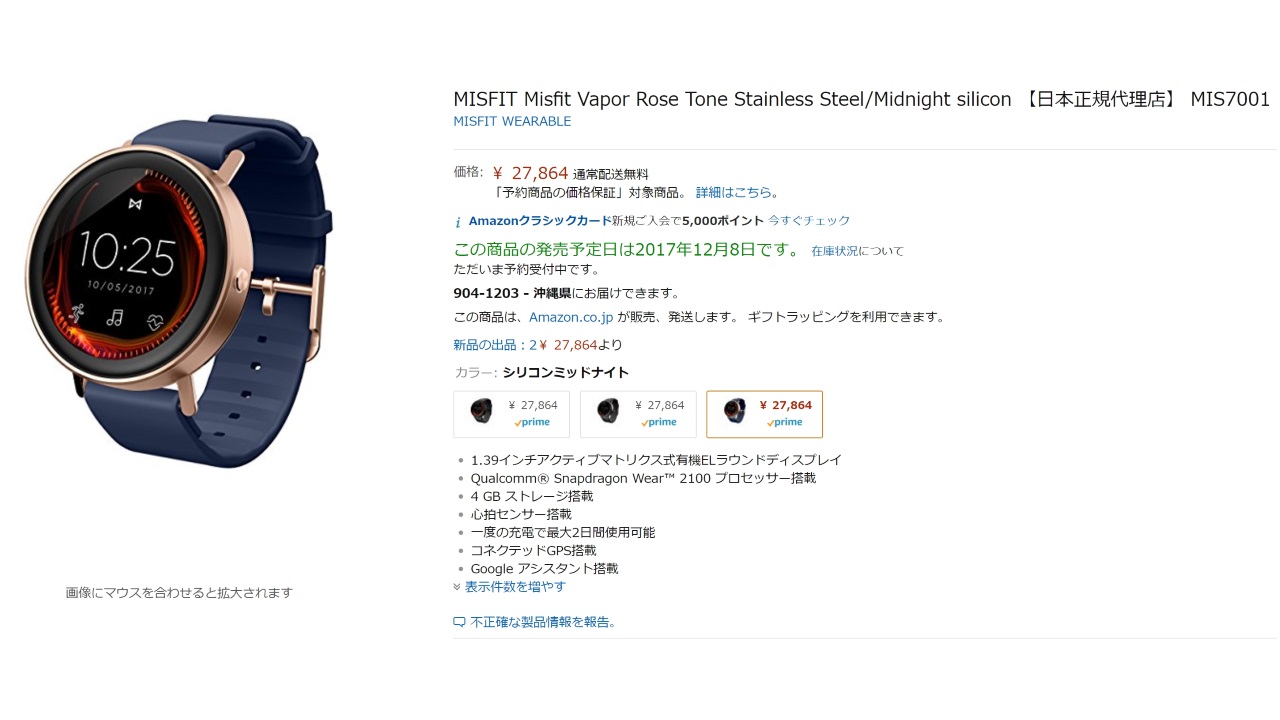Select the second color variant watch swatch

(638, 414)
